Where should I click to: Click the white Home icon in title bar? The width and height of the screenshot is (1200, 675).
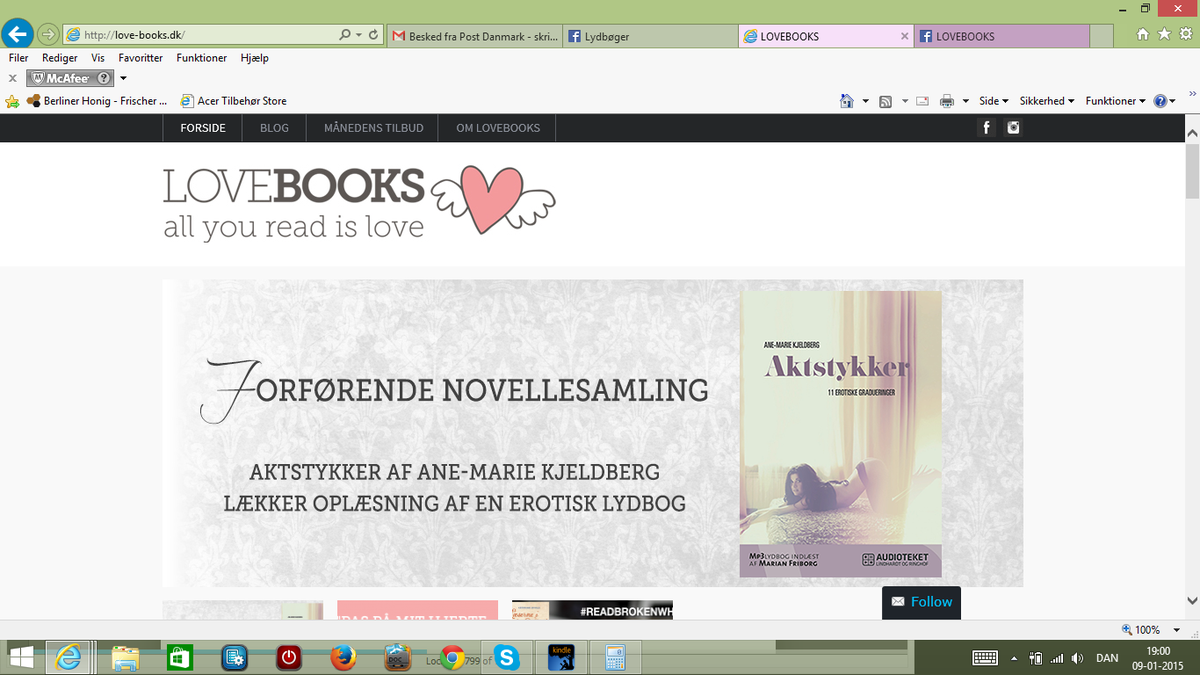(1143, 34)
